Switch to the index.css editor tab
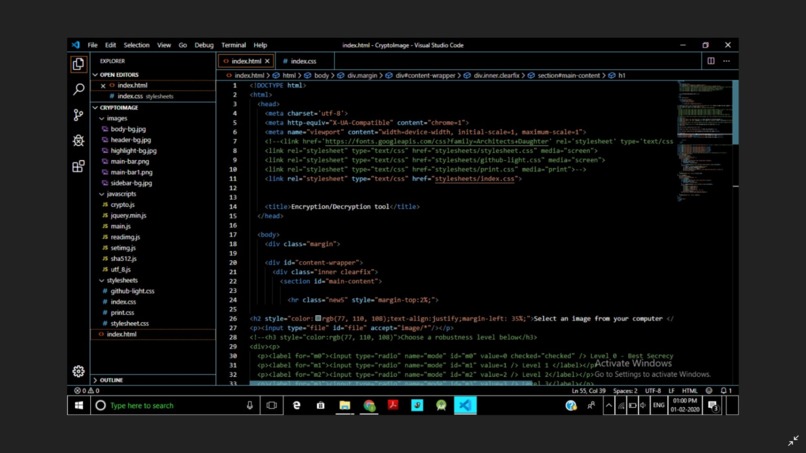The height and width of the screenshot is (453, 806). (303, 61)
